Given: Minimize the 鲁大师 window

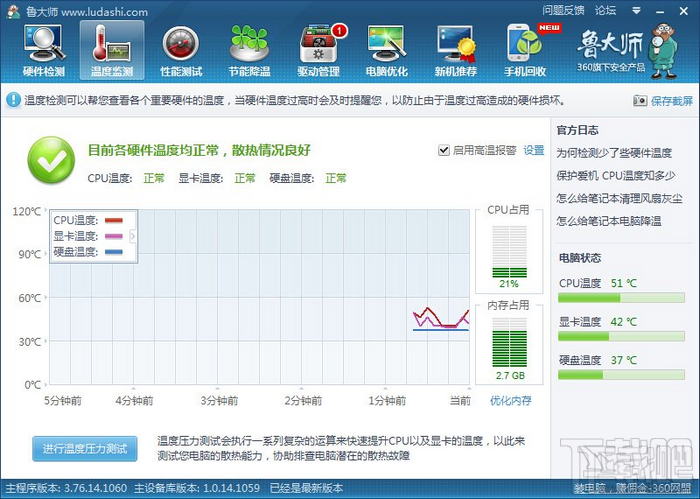Looking at the screenshot, I should coord(660,11).
